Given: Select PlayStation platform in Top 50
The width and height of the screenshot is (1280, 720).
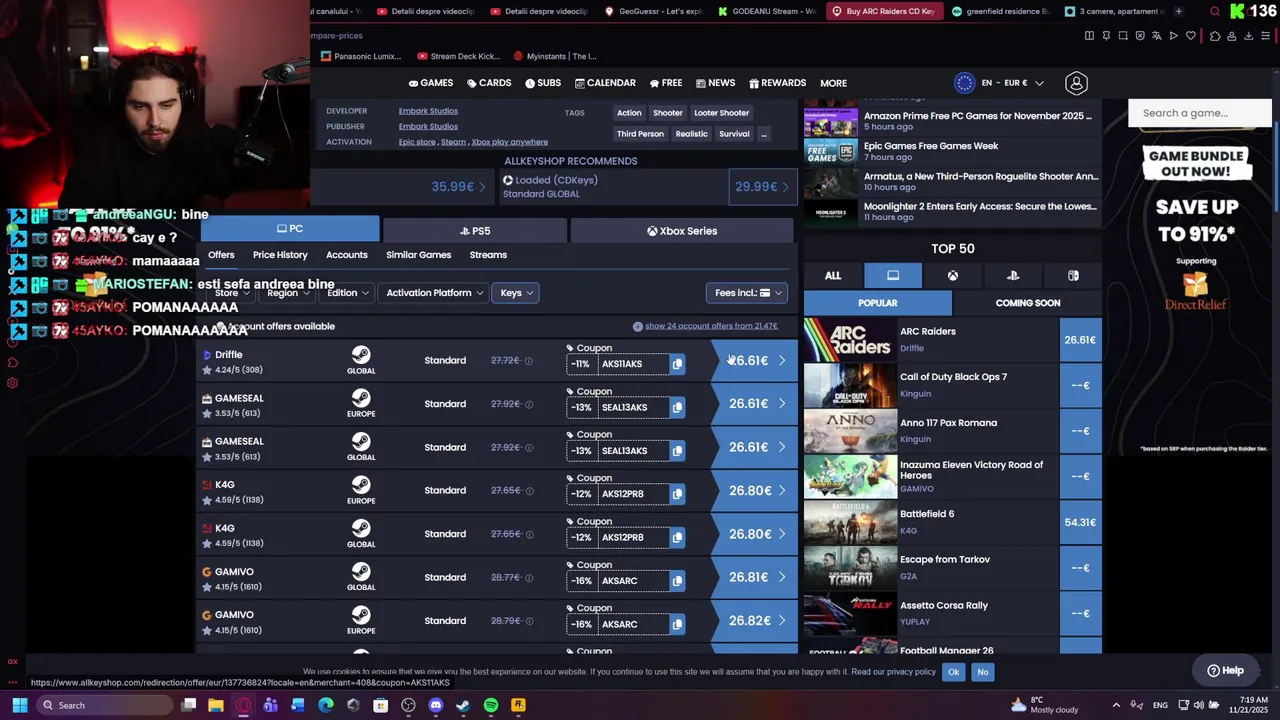Looking at the screenshot, I should point(1013,276).
